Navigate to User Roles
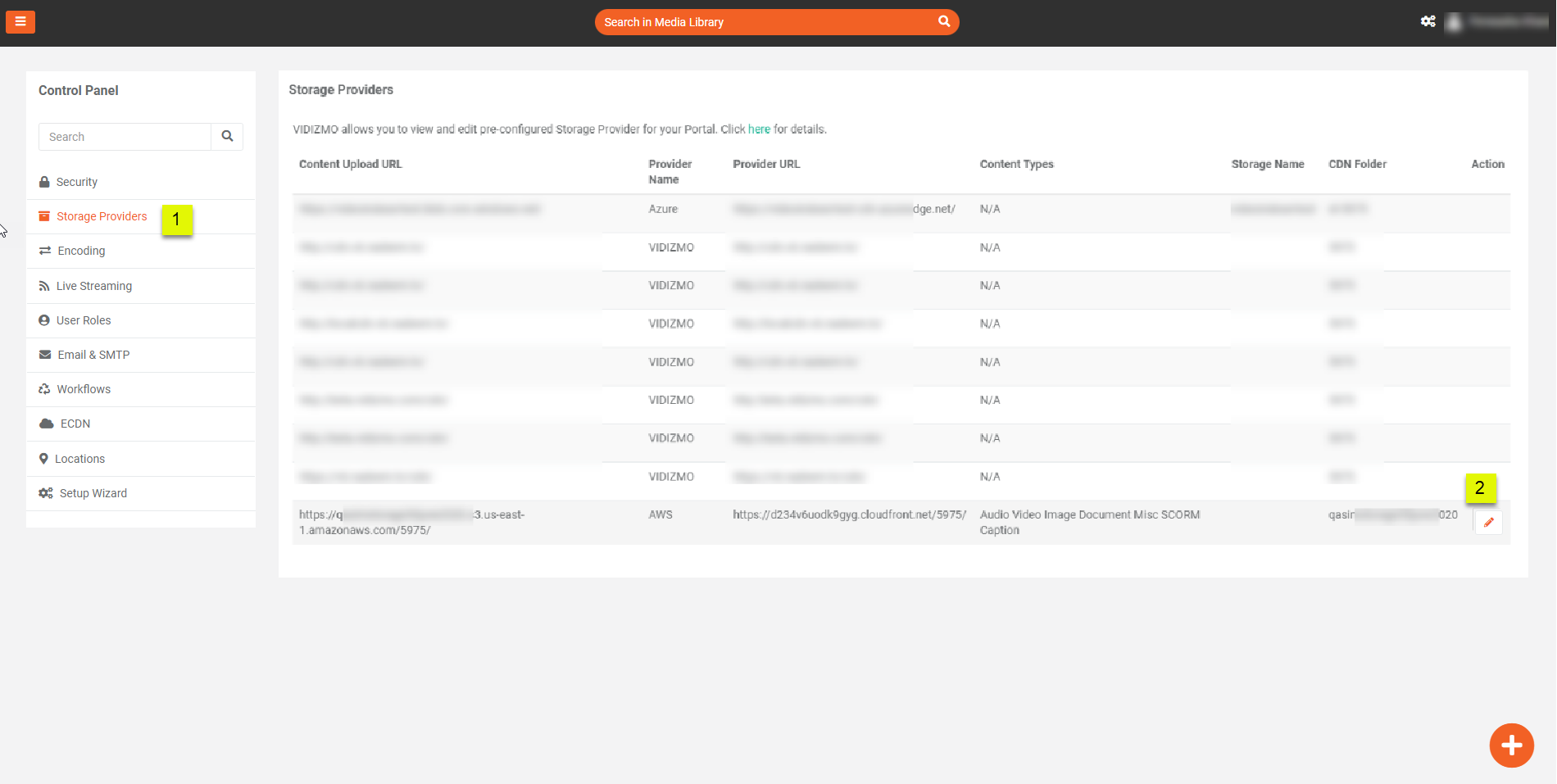 tap(84, 320)
